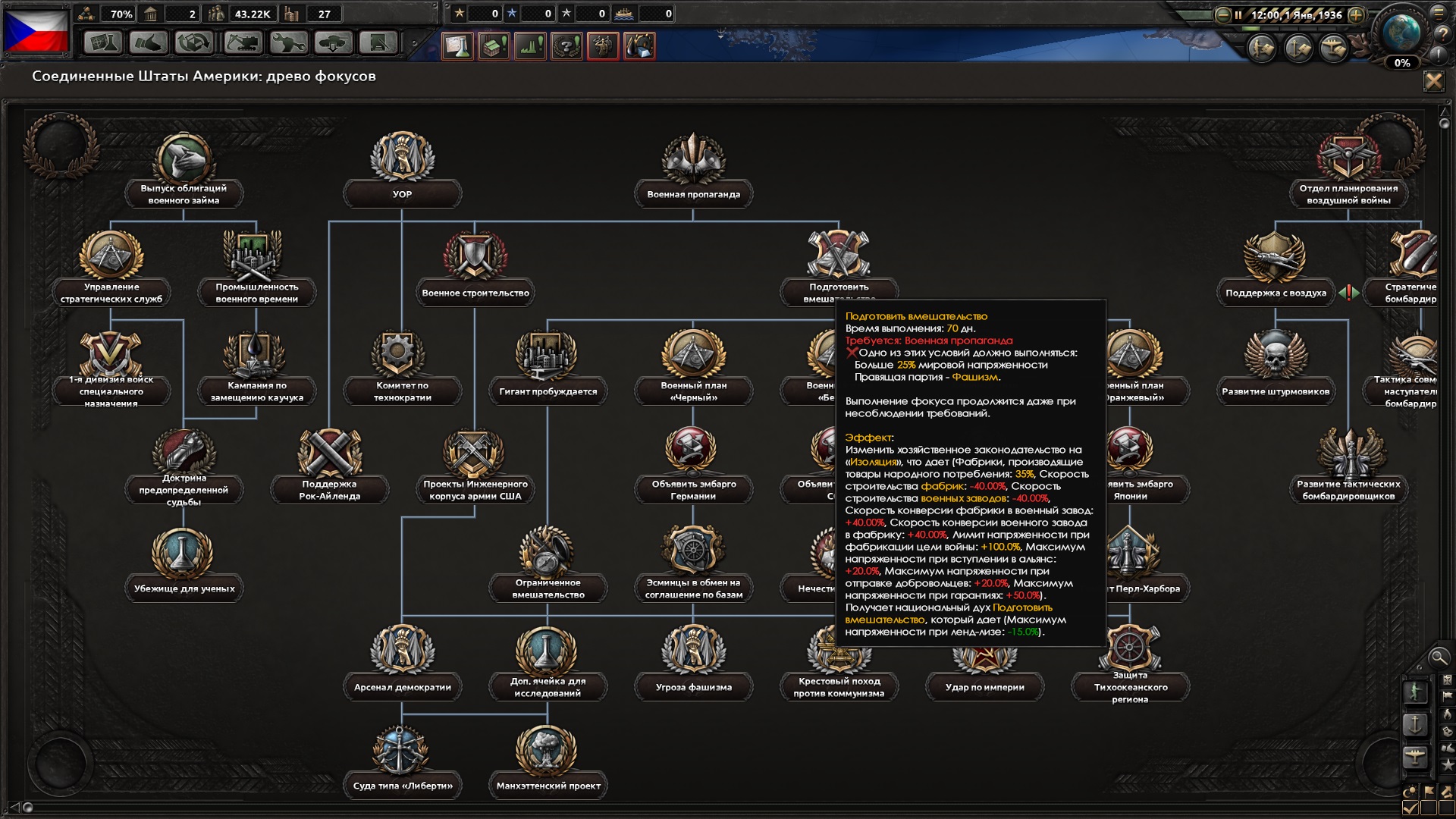
Task: Select Доп. ячейка для исследований focus
Action: (548, 663)
